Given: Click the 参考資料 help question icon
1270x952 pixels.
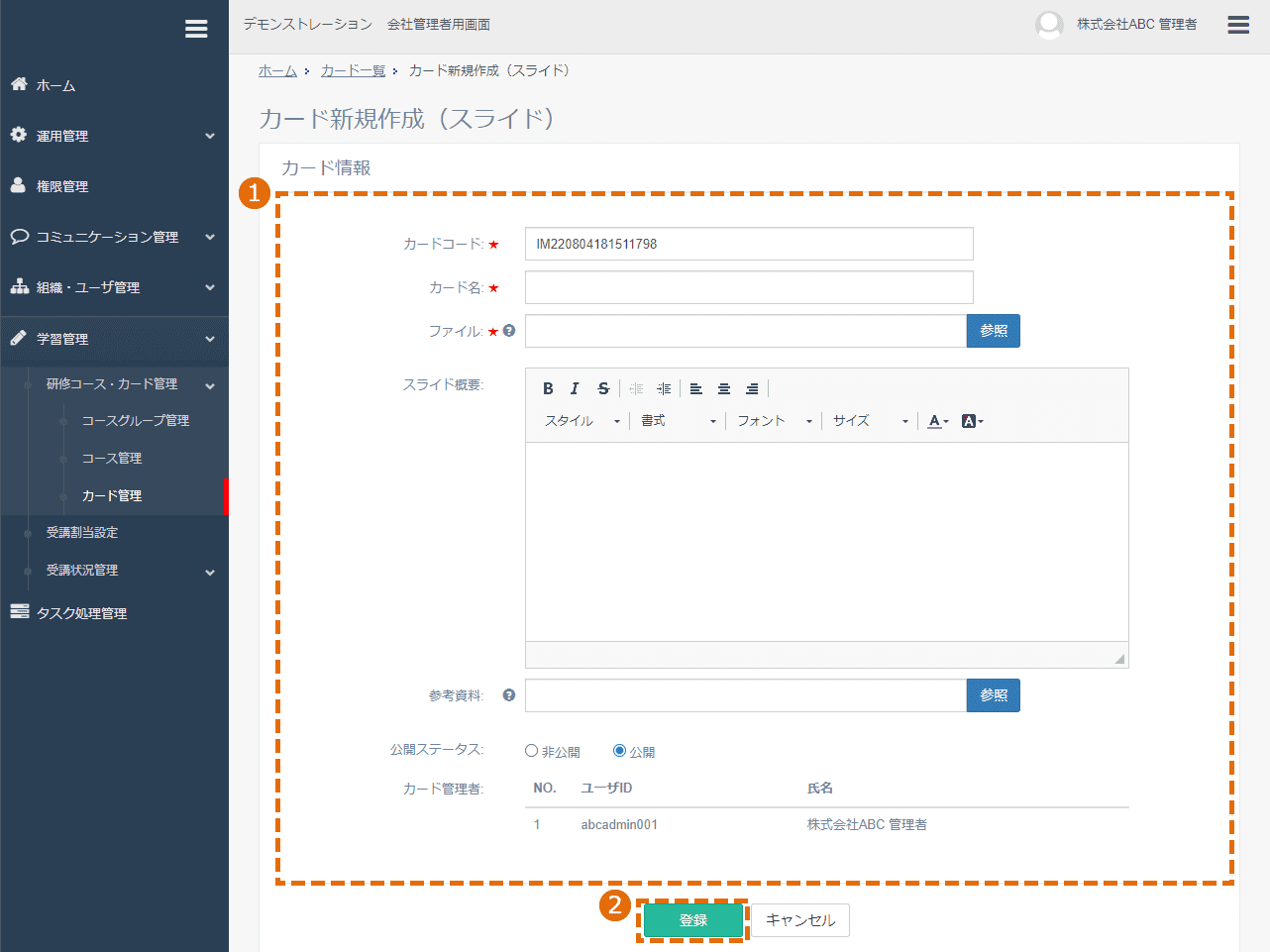Looking at the screenshot, I should 509,695.
